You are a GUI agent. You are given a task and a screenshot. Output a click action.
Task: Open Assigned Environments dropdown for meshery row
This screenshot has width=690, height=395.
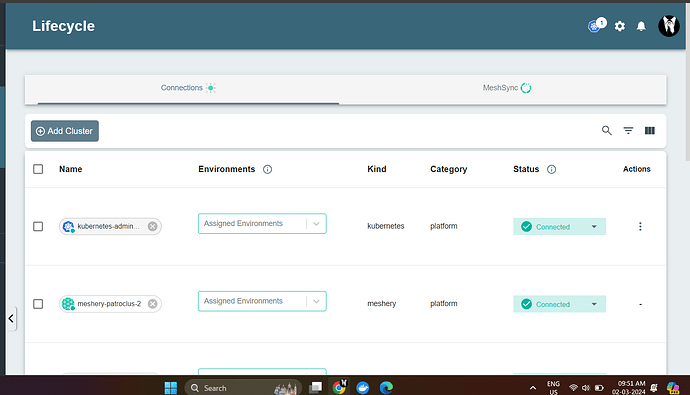pos(262,301)
